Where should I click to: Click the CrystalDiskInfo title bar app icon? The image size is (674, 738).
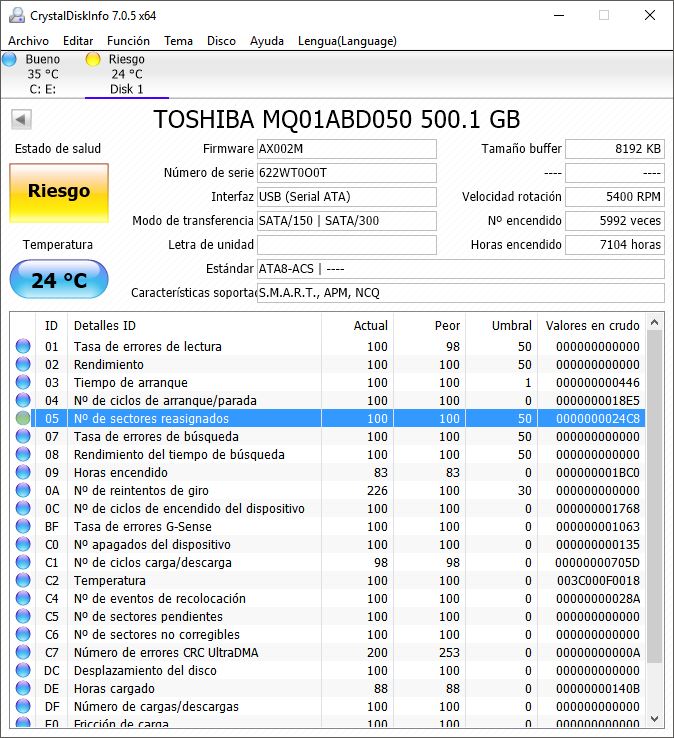17,16
